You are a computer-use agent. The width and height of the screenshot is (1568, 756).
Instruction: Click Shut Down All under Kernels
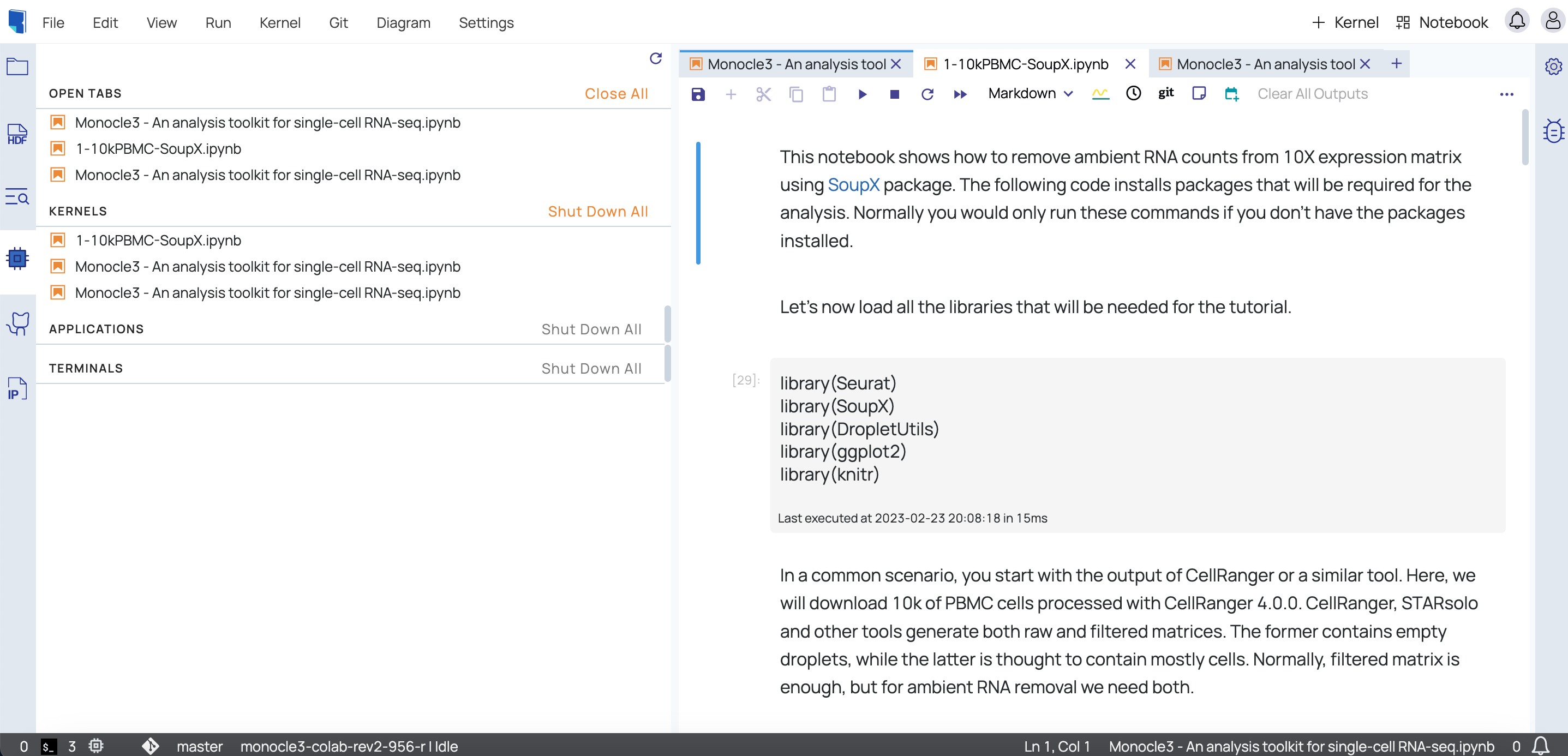coord(598,211)
